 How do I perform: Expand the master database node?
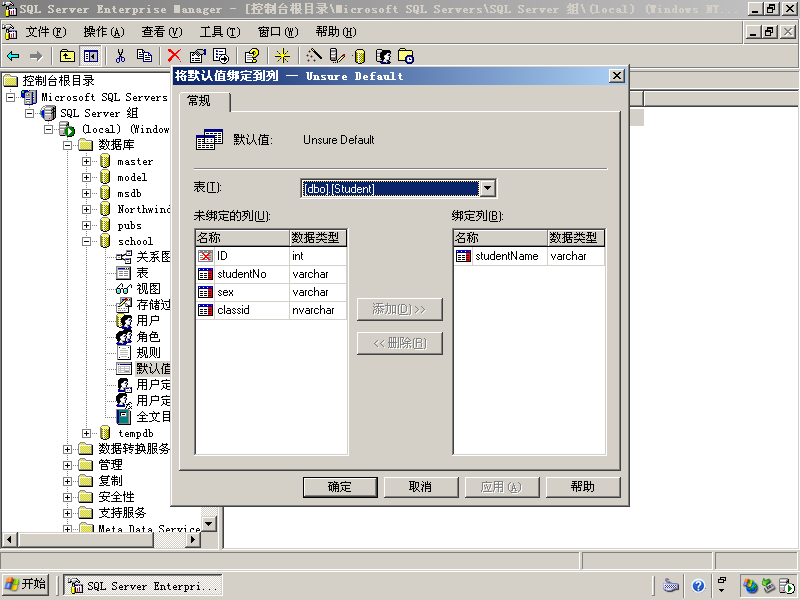tap(87, 161)
